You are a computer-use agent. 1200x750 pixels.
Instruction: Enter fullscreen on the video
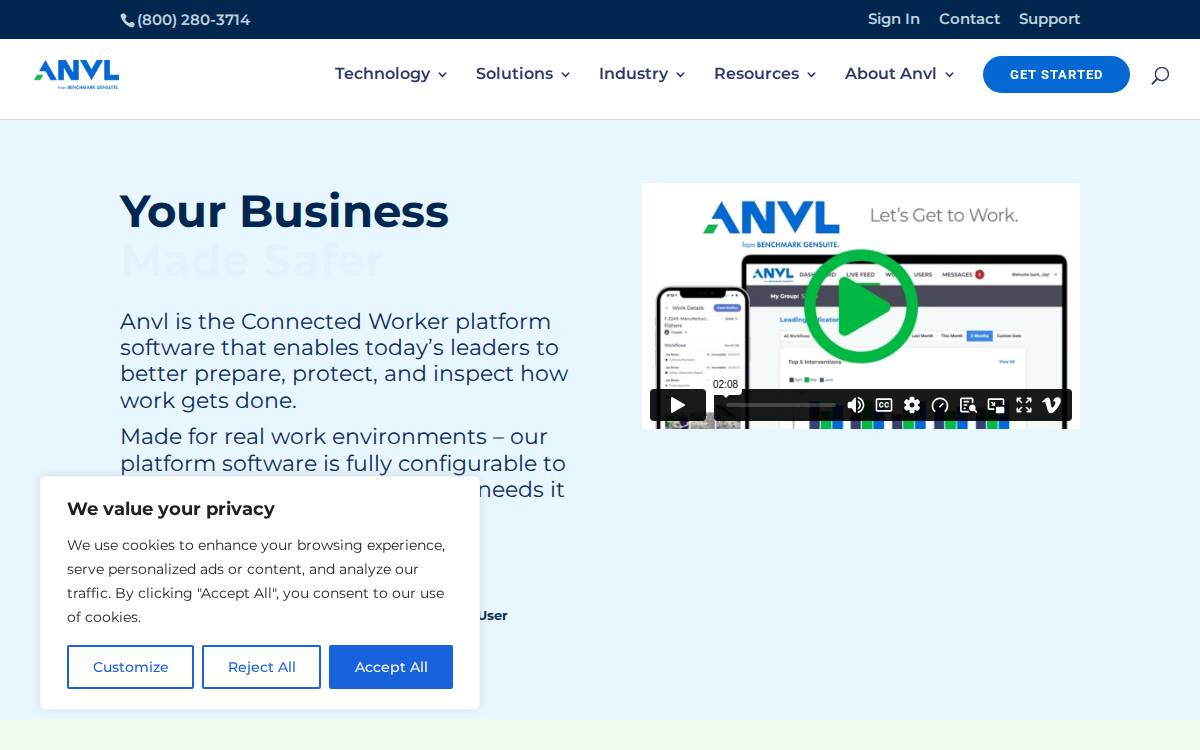[x=1024, y=405]
